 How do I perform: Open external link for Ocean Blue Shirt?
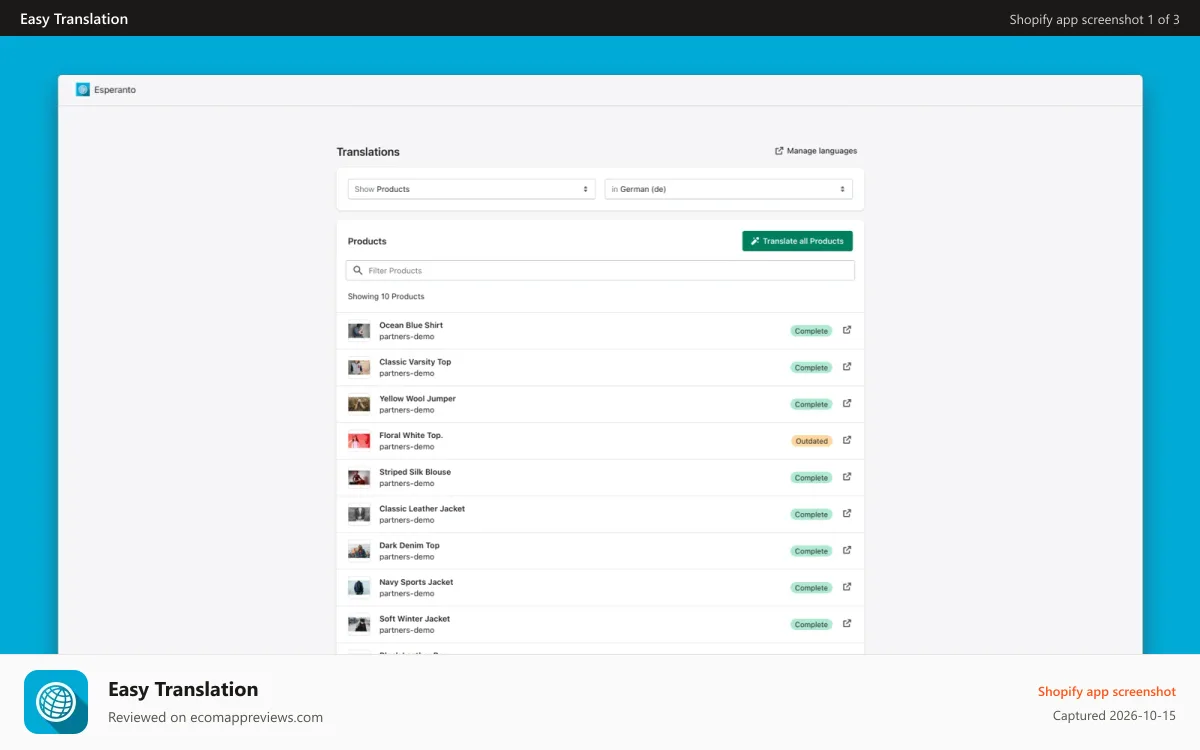pos(847,330)
